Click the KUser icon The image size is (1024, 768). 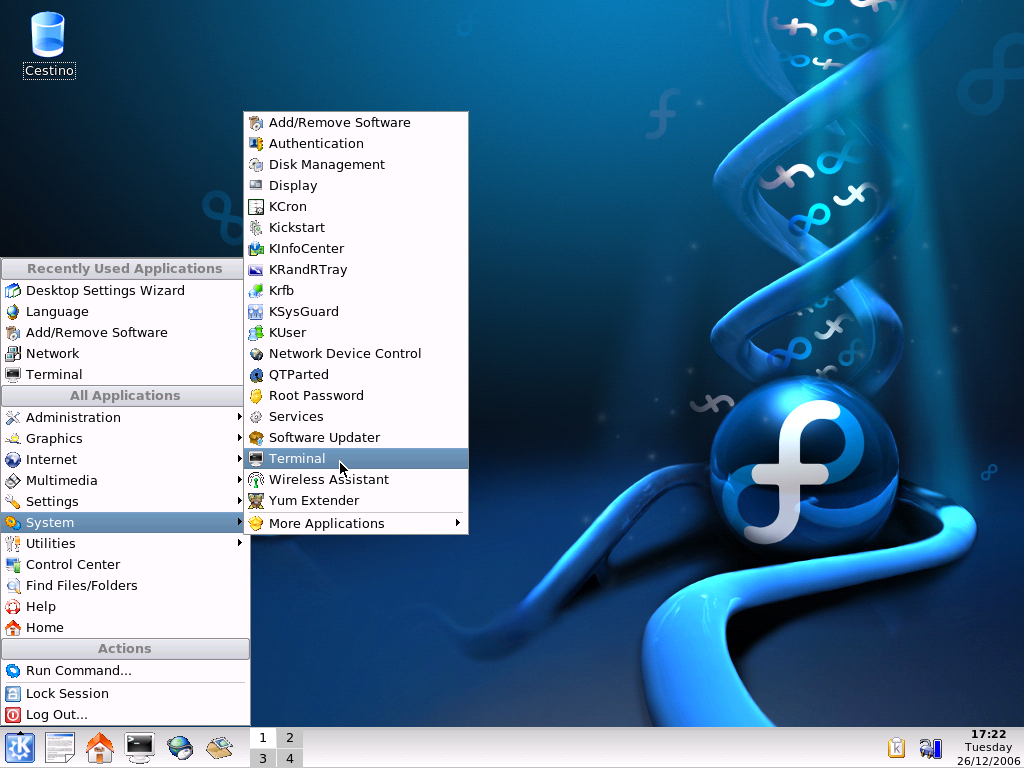(x=256, y=332)
